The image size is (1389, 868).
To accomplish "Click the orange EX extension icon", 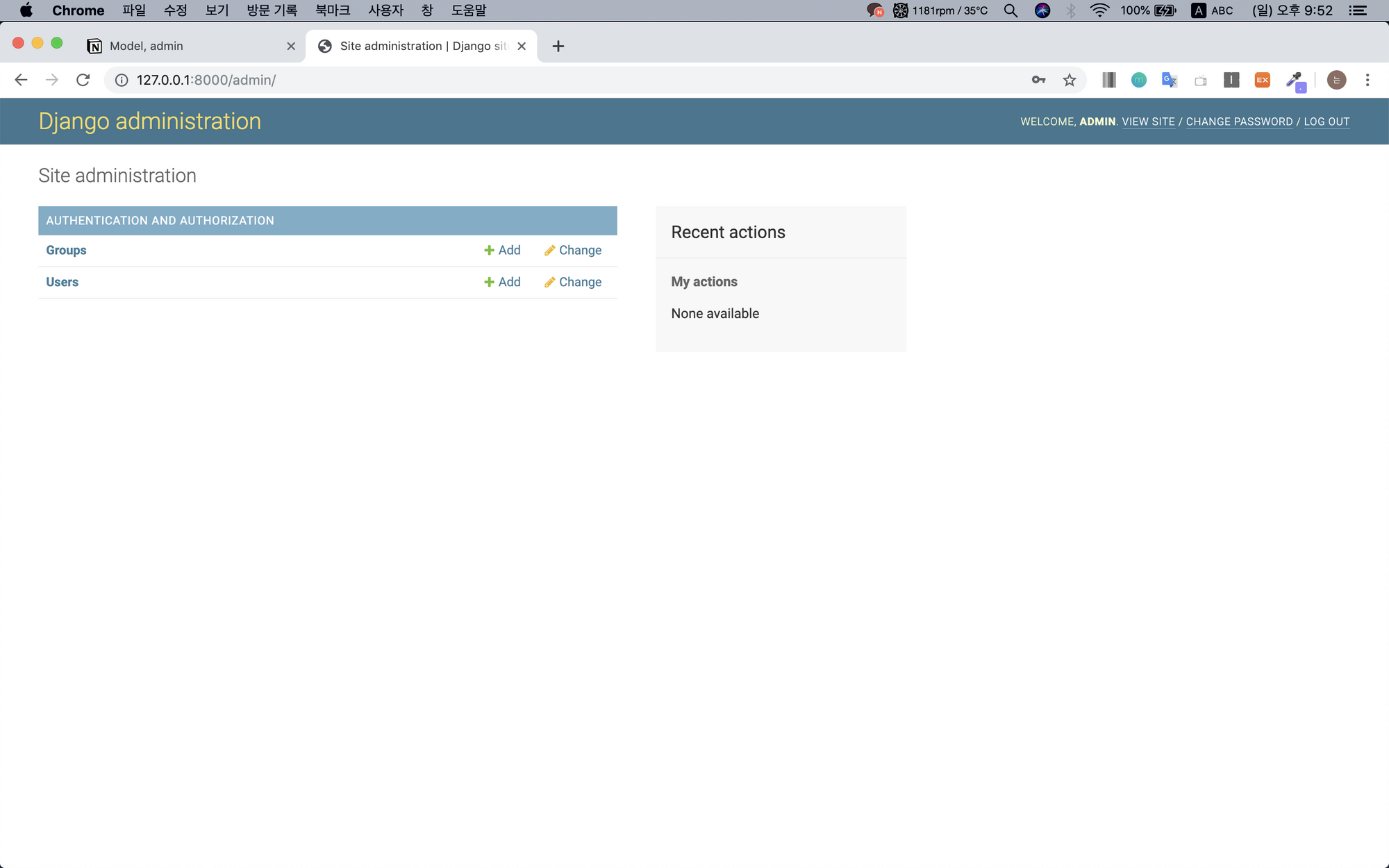I will [1262, 80].
